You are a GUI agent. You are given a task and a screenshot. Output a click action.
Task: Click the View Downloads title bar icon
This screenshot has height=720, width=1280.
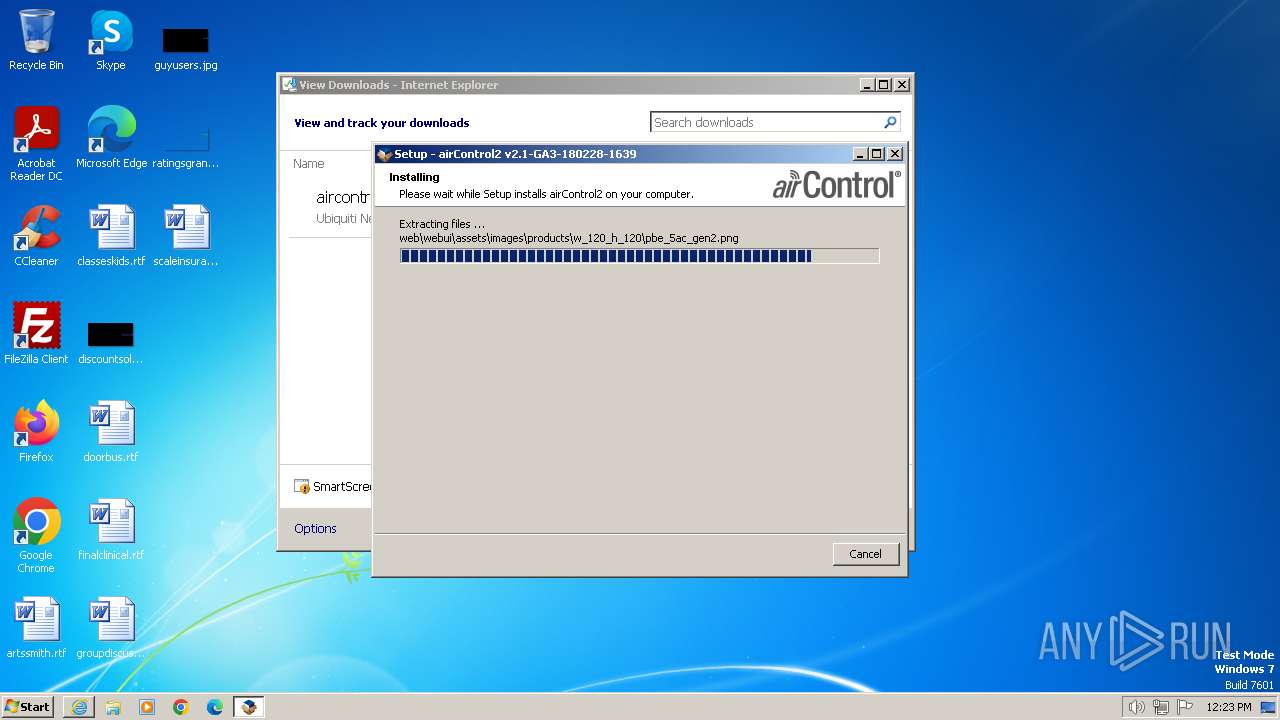pos(289,85)
